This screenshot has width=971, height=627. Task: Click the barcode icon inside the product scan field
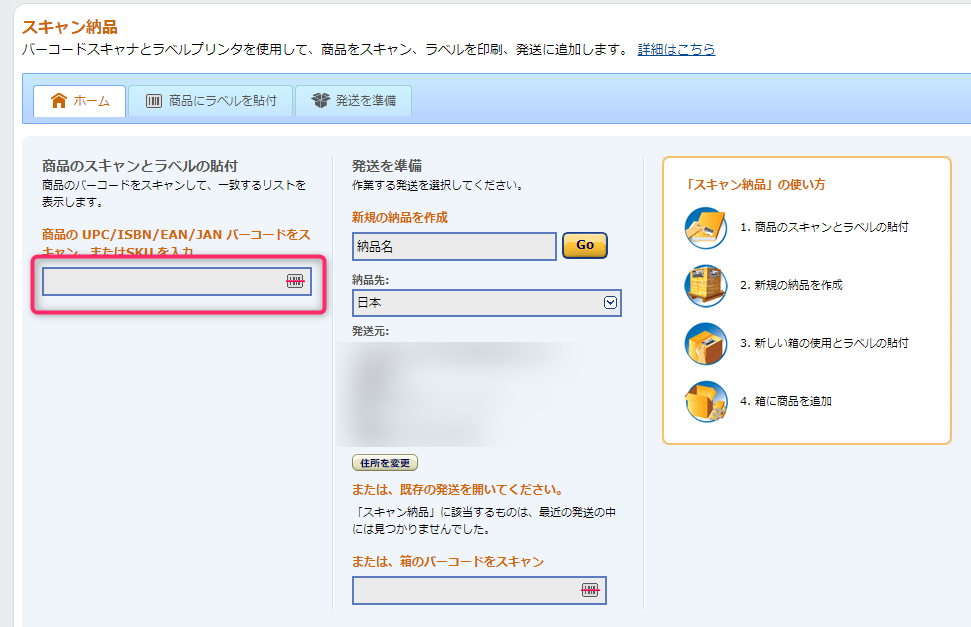(x=294, y=282)
